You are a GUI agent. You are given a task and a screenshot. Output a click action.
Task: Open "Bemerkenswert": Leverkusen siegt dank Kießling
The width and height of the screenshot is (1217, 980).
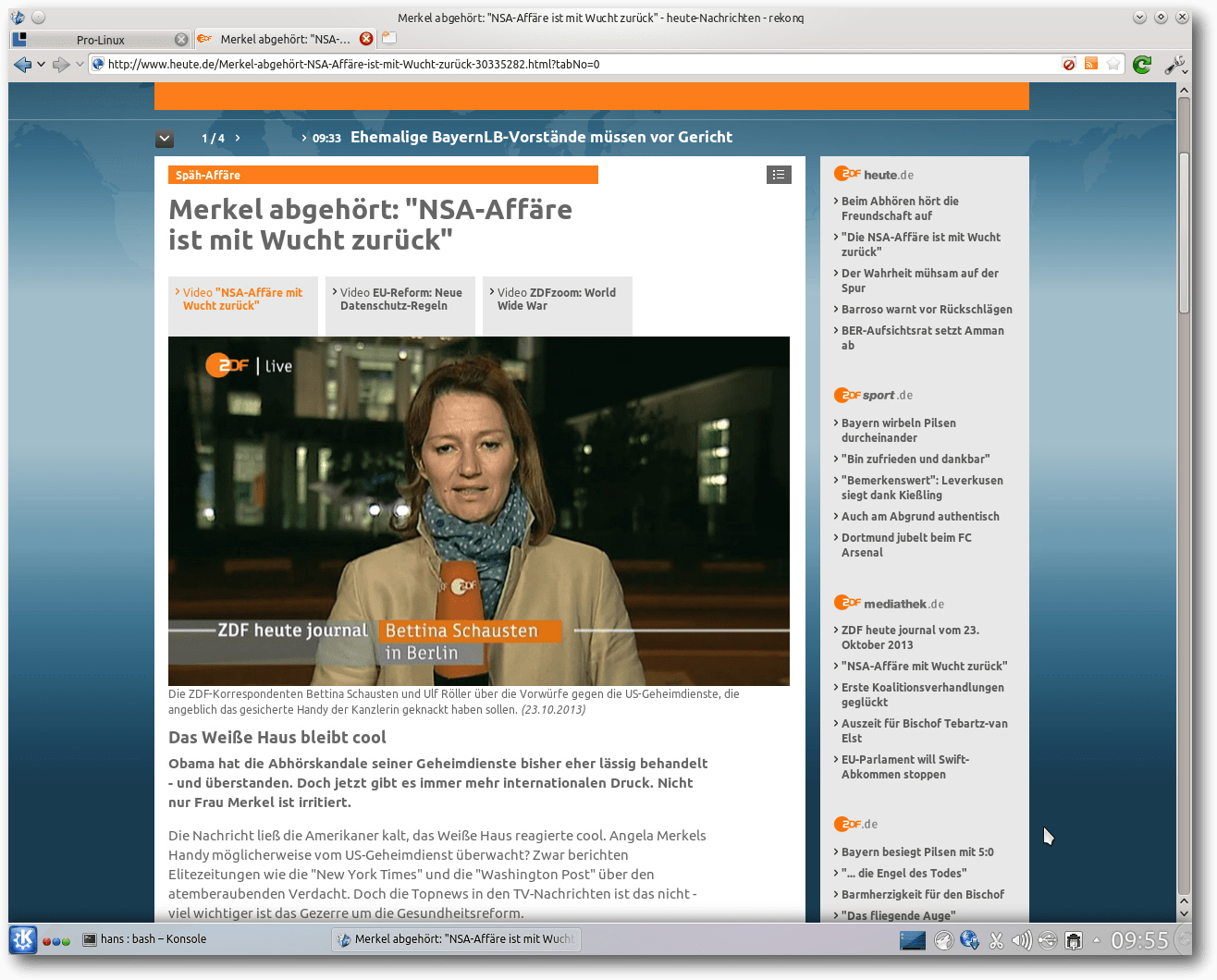922,487
